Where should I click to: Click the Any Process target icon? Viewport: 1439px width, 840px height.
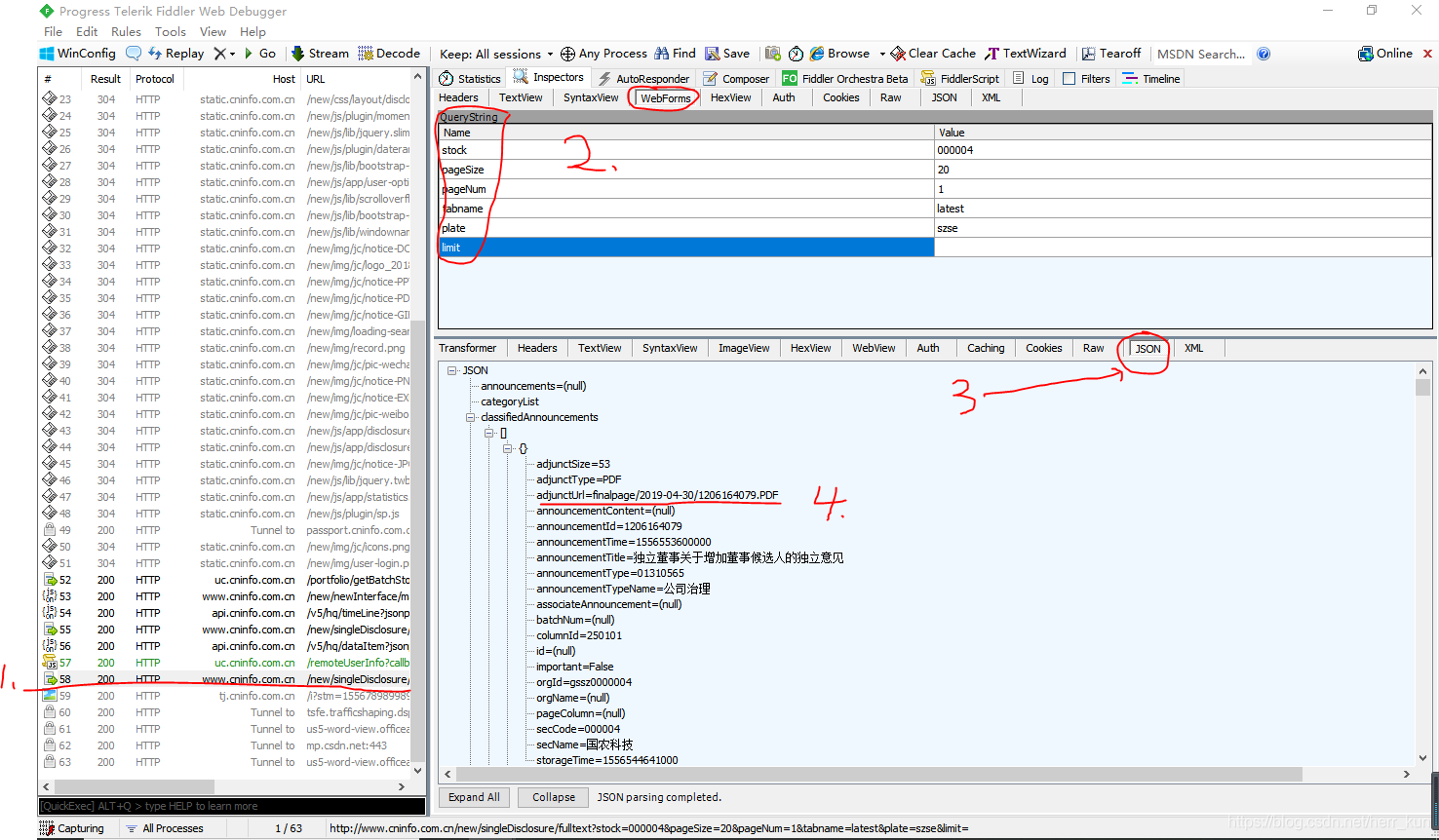point(567,54)
